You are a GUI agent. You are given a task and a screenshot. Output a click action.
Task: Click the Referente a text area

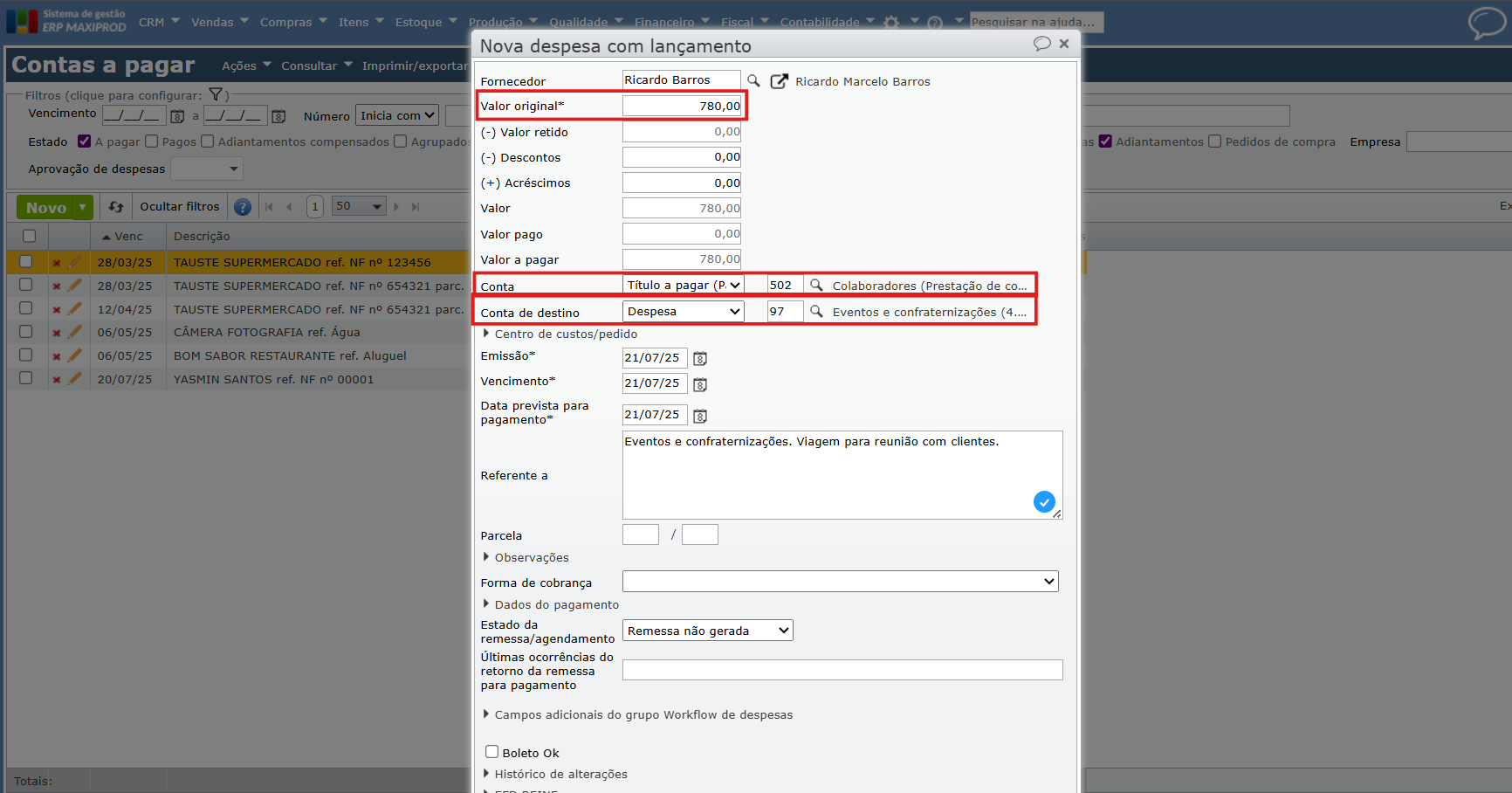tap(842, 475)
